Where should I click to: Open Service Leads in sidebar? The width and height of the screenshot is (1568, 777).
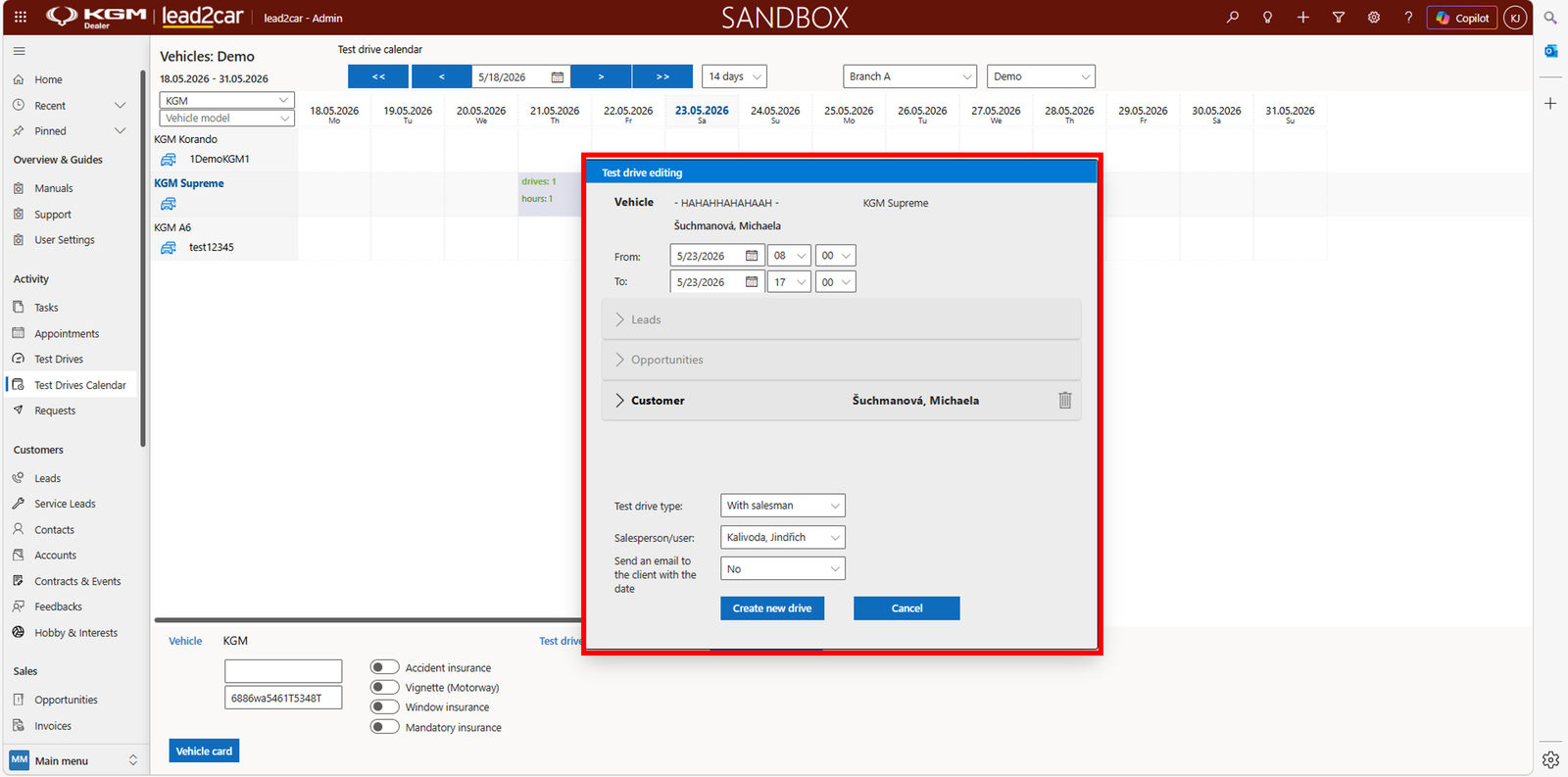point(65,504)
